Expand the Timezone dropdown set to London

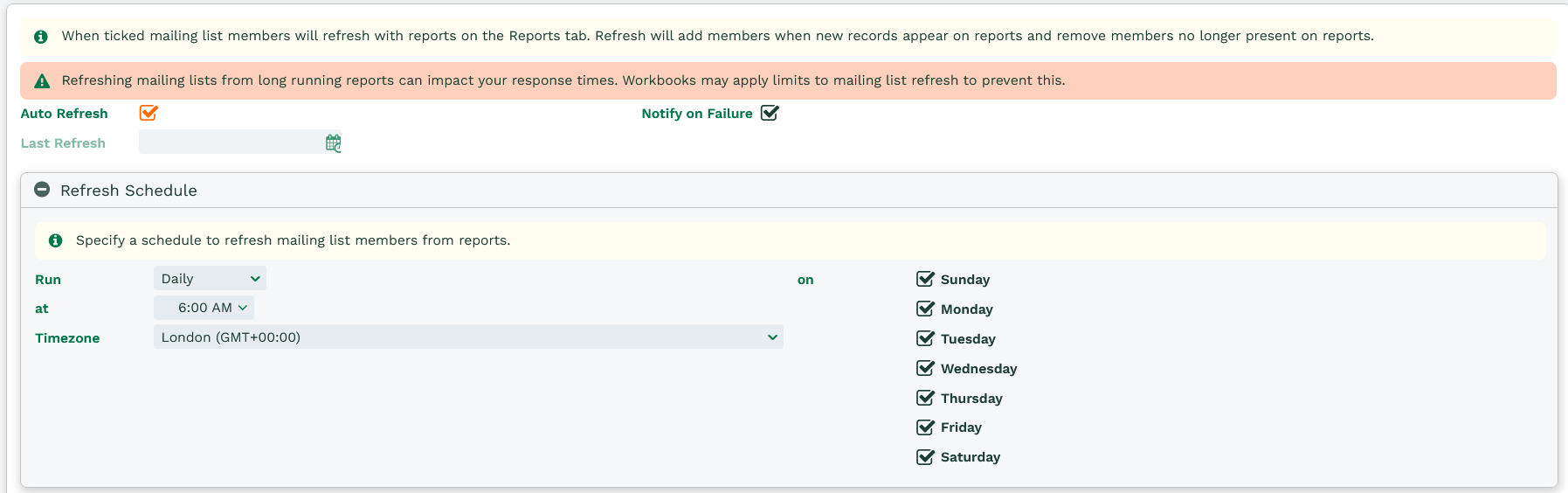pyautogui.click(x=468, y=337)
